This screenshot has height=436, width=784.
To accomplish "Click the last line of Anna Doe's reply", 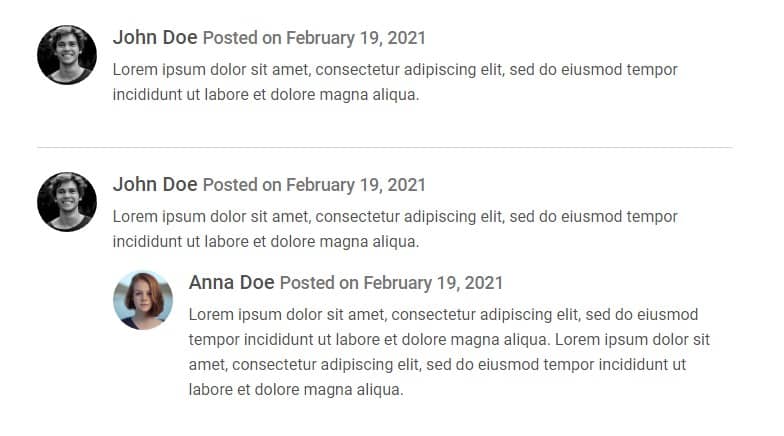I will [296, 390].
